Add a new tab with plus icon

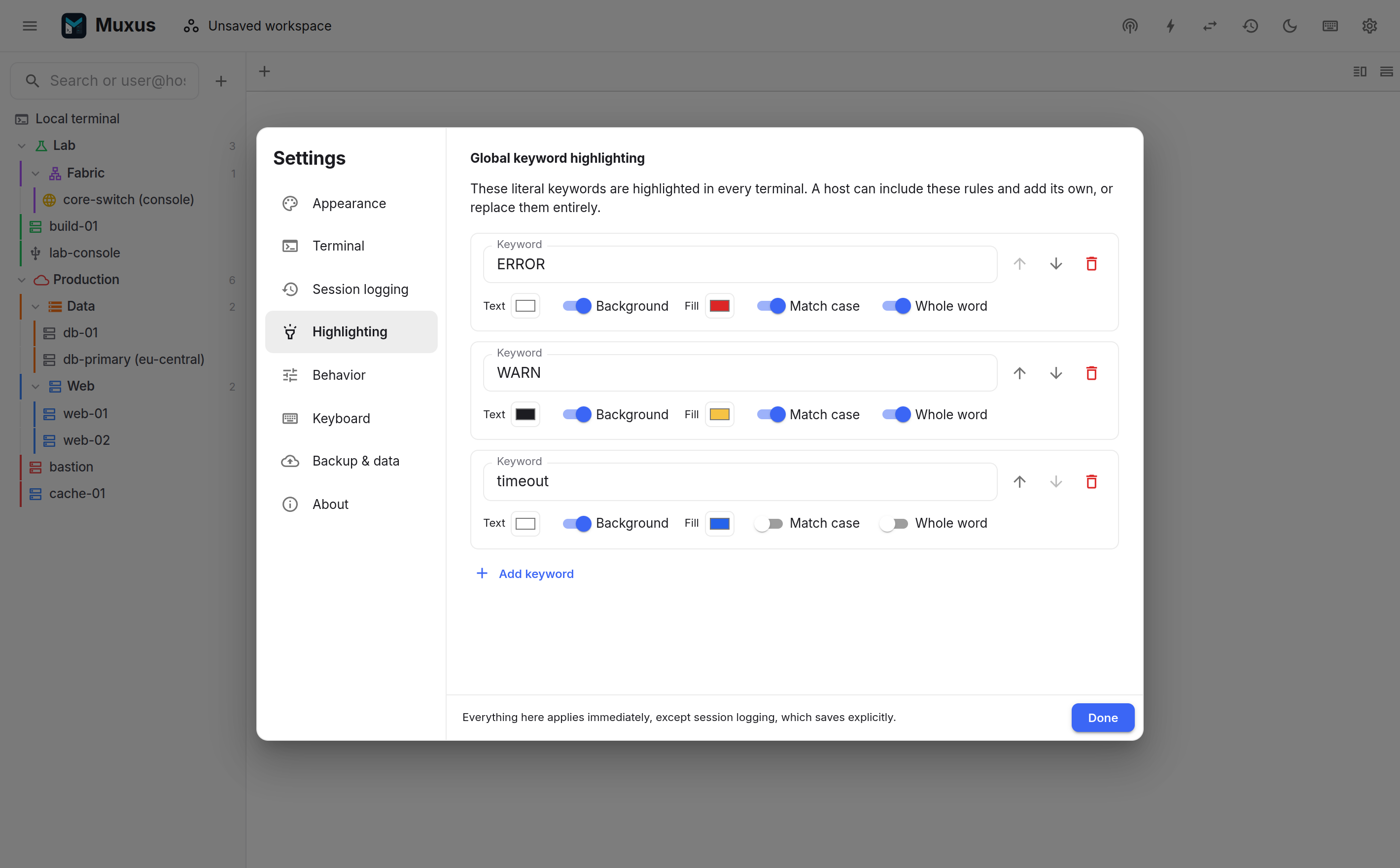coord(265,71)
